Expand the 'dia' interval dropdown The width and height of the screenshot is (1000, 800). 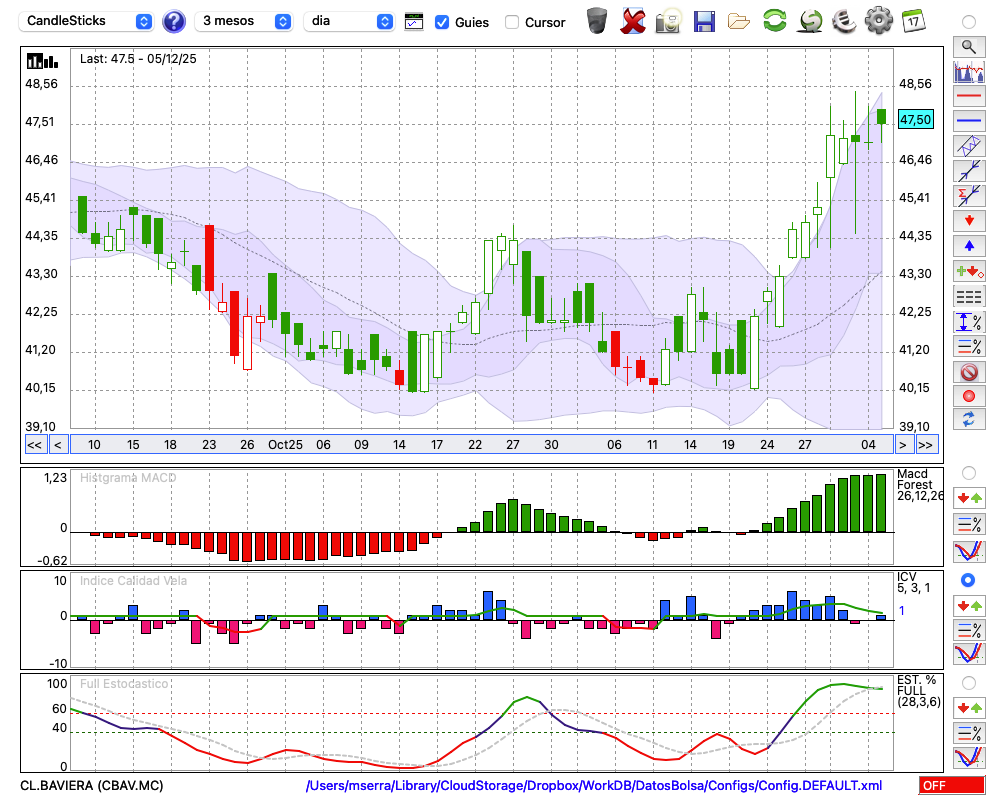click(x=349, y=21)
